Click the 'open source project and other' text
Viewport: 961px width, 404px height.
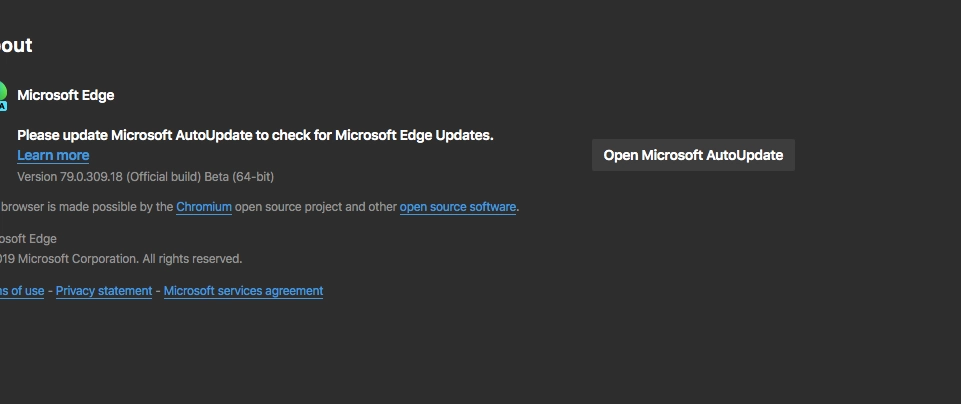[316, 207]
